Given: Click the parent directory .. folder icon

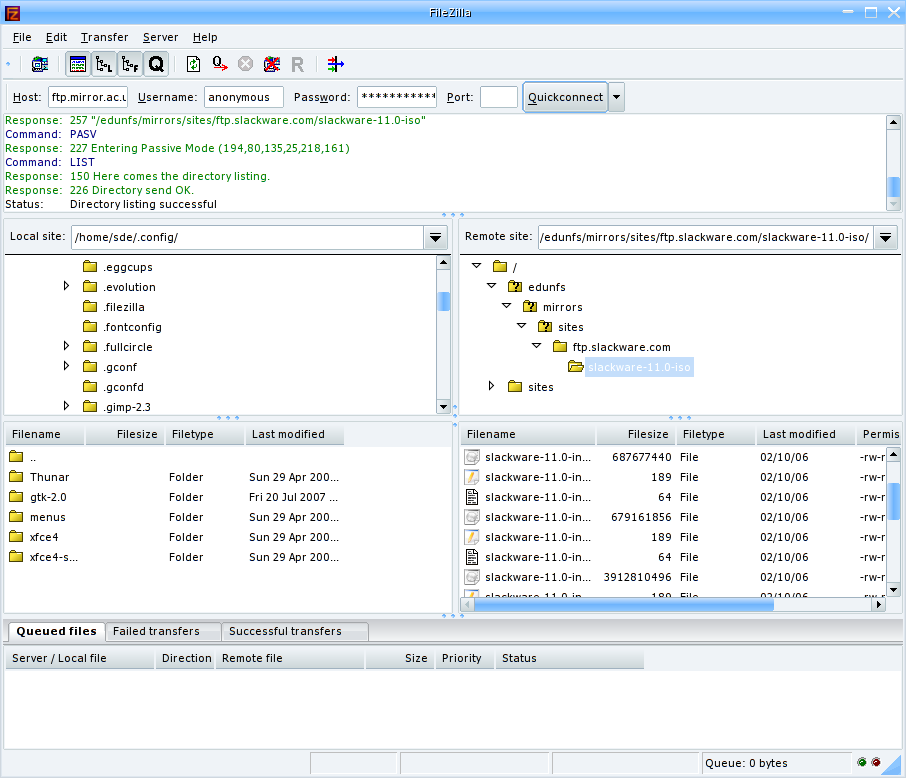Looking at the screenshot, I should tap(16, 457).
